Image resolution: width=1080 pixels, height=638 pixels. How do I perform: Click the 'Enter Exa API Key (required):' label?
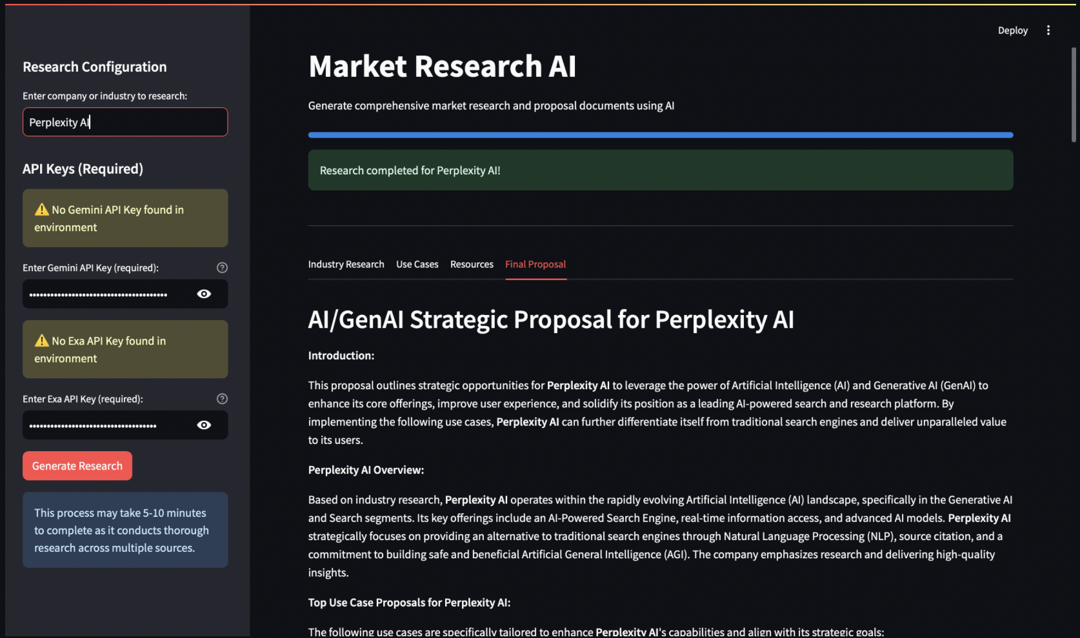pyautogui.click(x=83, y=398)
